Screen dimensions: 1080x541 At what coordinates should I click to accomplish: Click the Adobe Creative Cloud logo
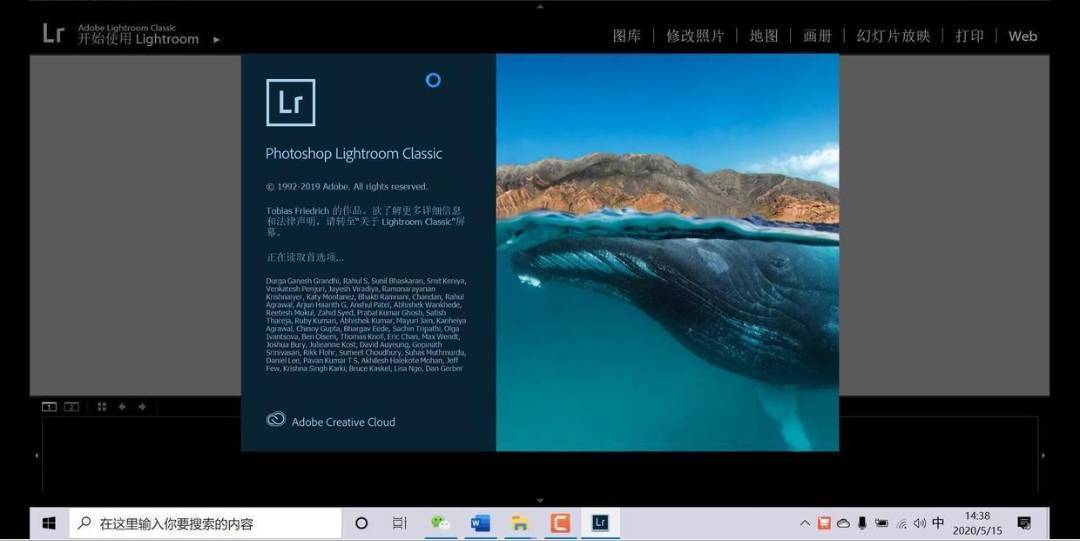click(276, 420)
